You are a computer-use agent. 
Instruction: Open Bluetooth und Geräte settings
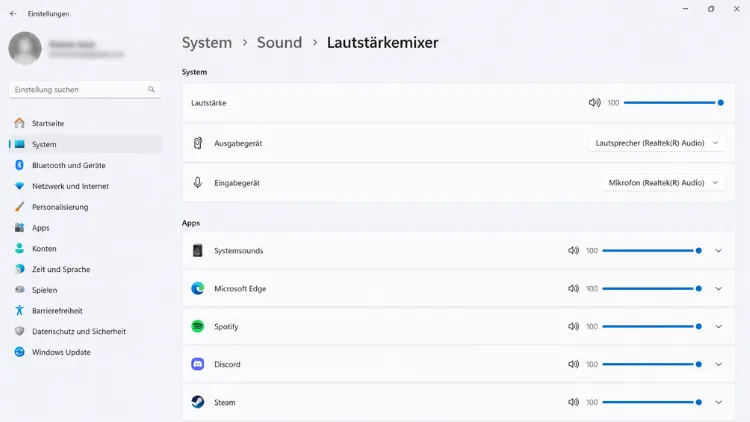point(85,165)
